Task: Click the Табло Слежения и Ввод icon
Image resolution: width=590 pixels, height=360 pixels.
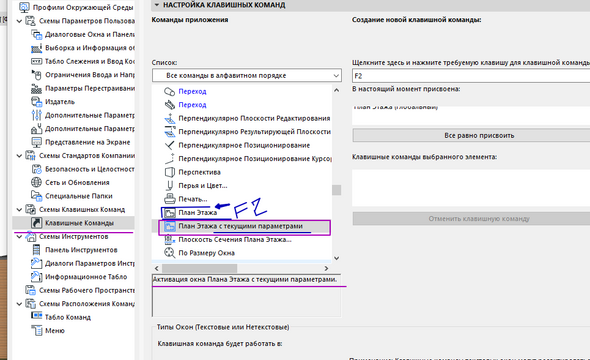Action: pyautogui.click(x=36, y=61)
